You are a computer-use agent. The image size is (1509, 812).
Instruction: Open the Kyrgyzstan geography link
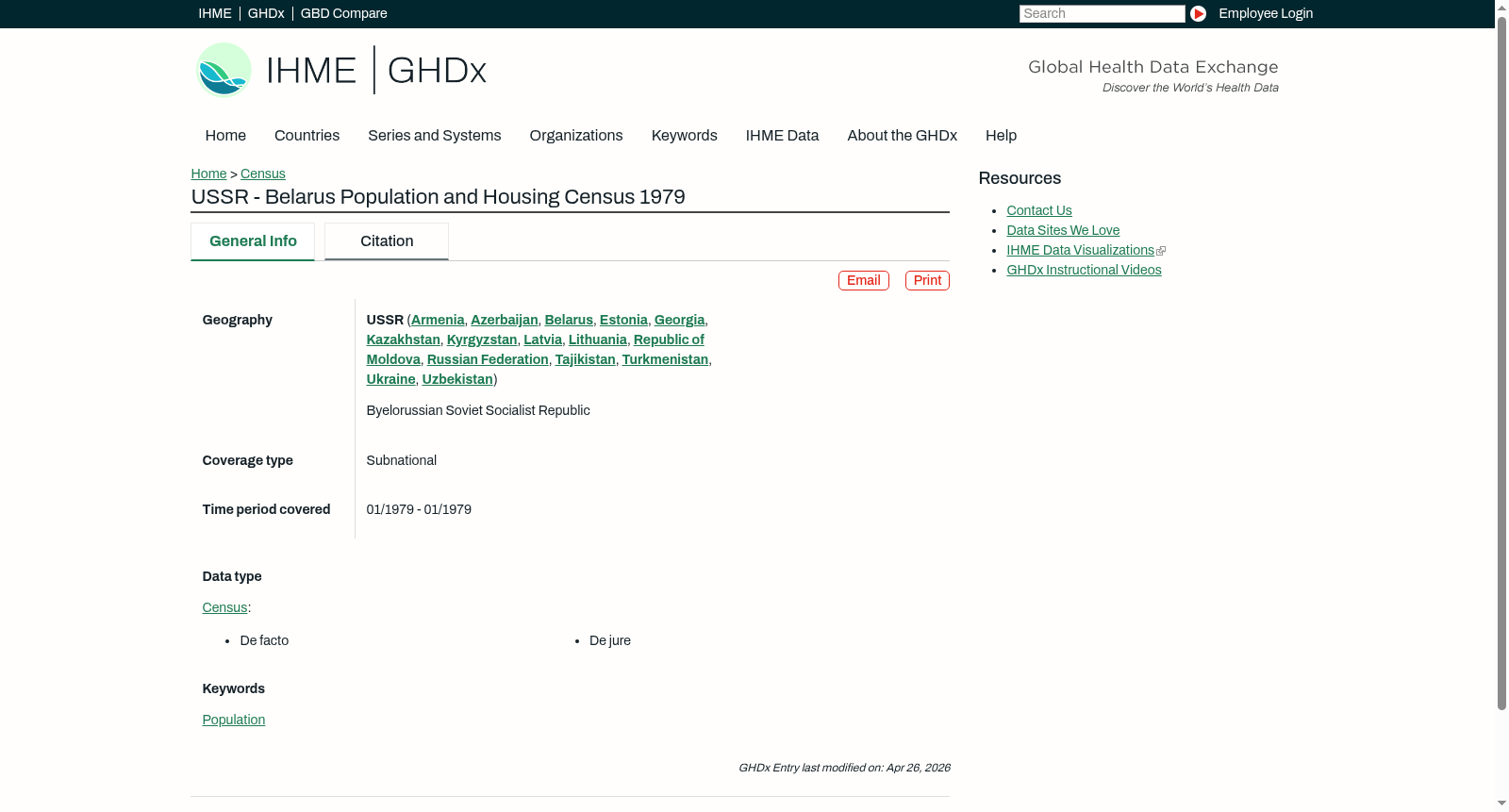(x=482, y=340)
